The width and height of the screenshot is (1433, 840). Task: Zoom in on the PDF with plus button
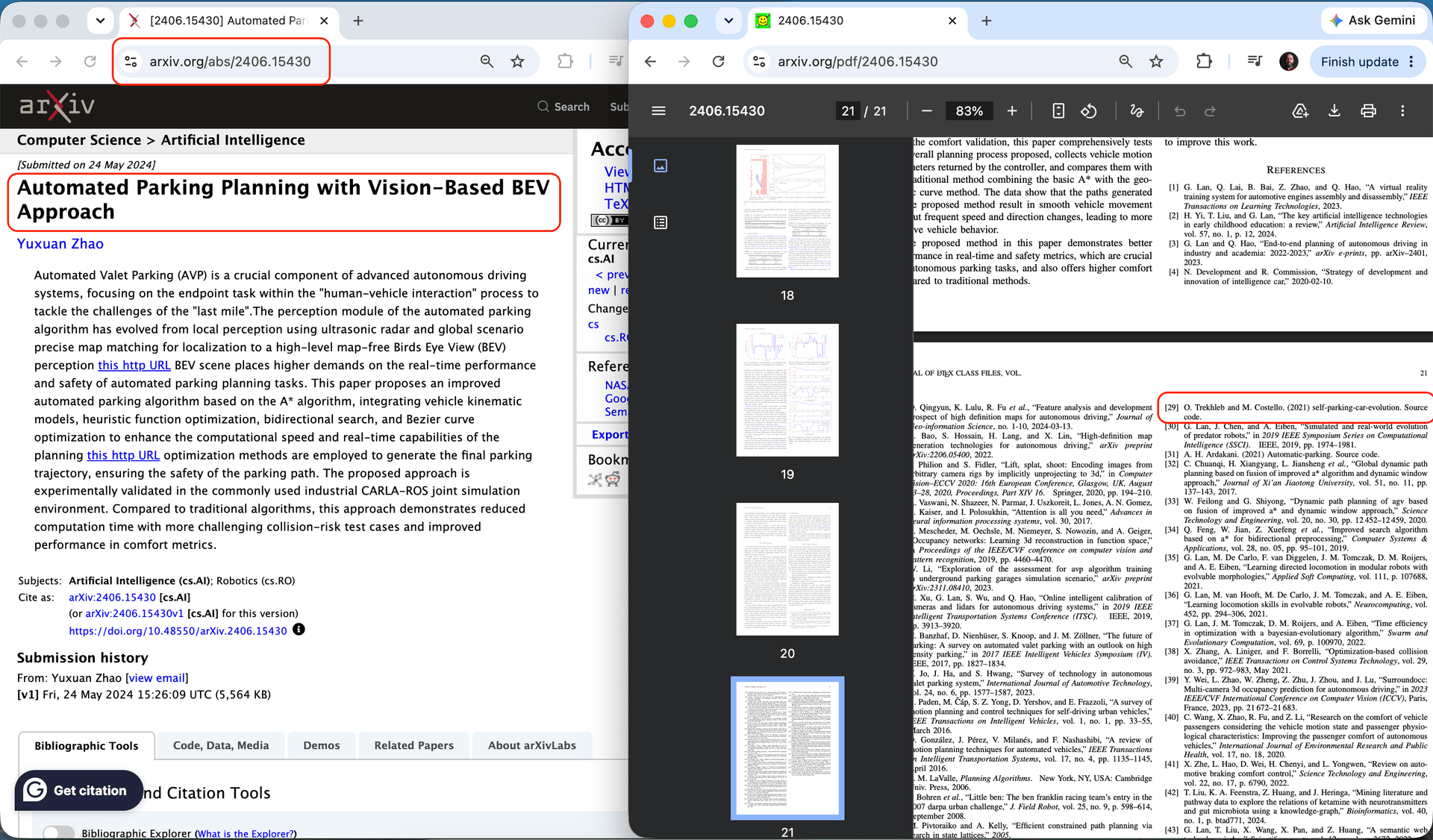(x=1012, y=111)
